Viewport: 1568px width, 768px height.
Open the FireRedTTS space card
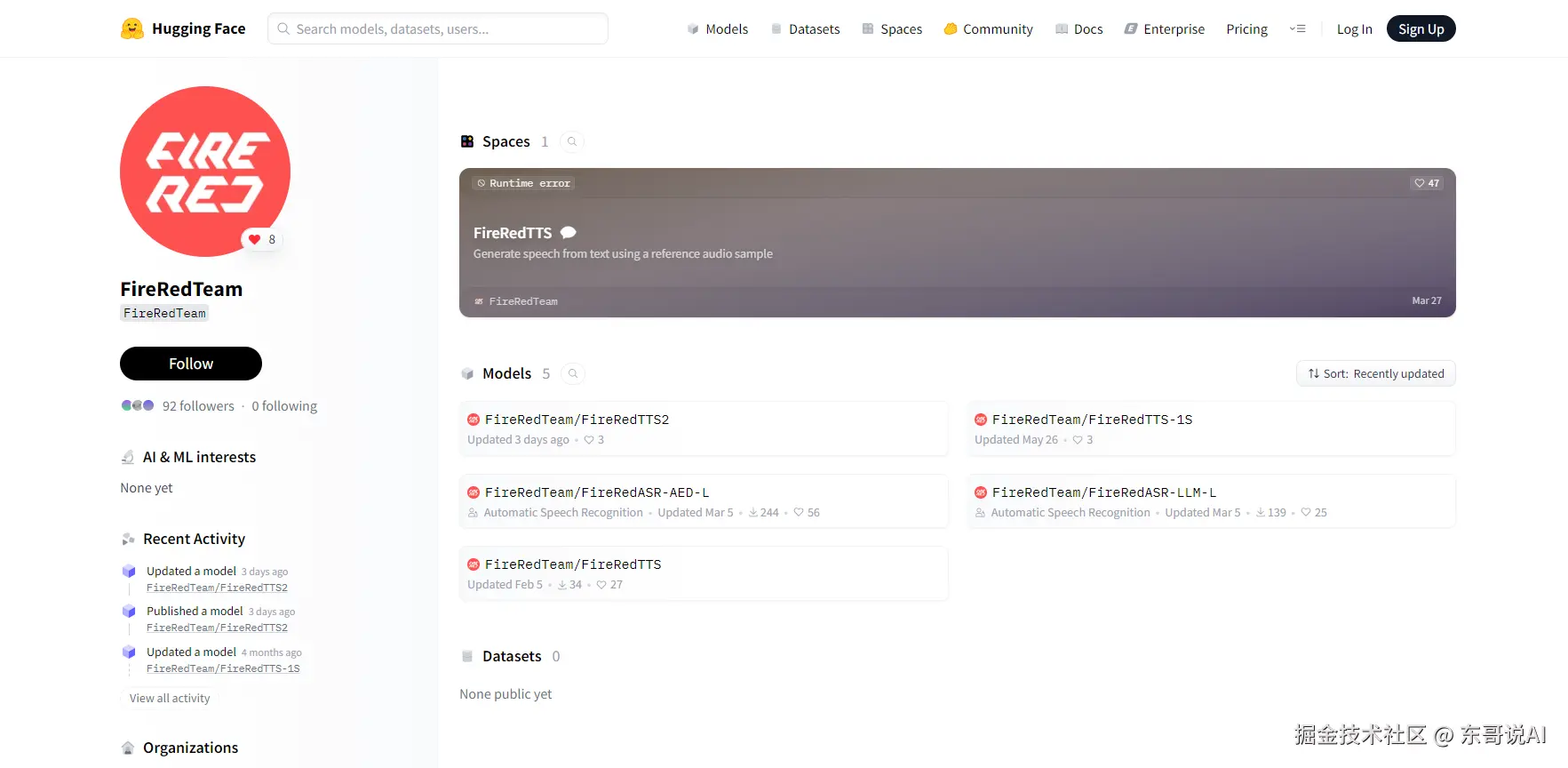957,243
